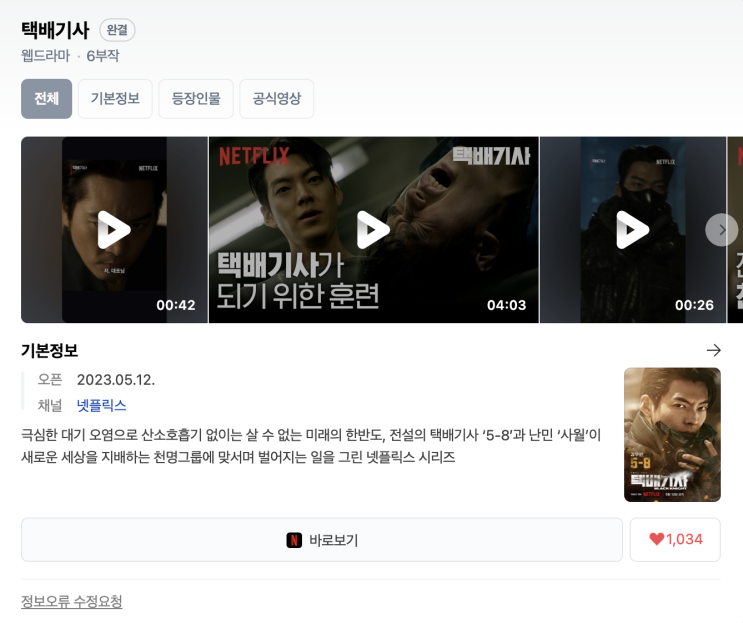Image resolution: width=743 pixels, height=623 pixels.
Task: Play the 00:26 masked man video
Action: pyautogui.click(x=633, y=230)
